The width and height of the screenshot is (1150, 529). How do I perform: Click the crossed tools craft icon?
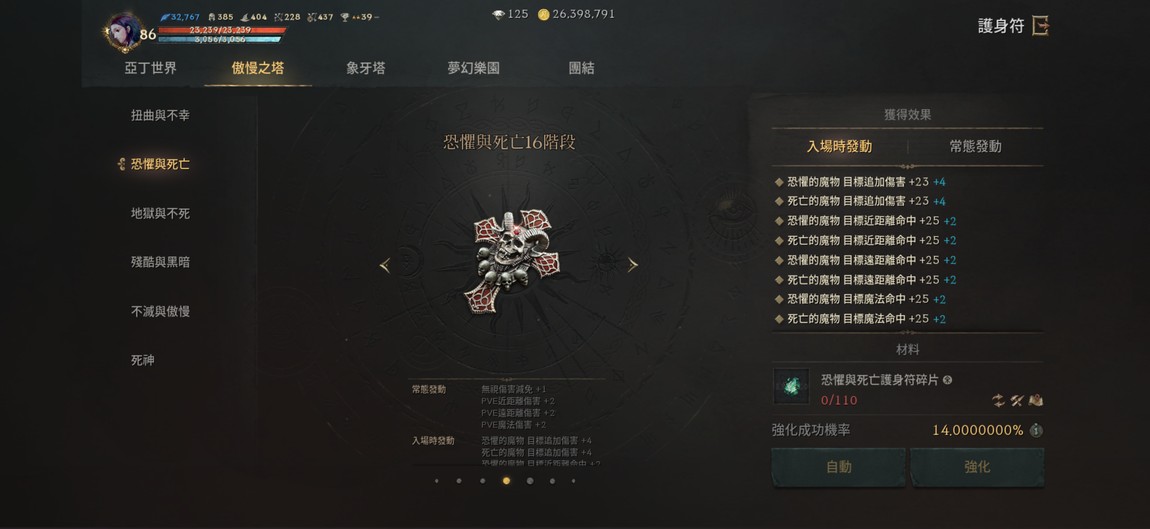pos(1017,400)
